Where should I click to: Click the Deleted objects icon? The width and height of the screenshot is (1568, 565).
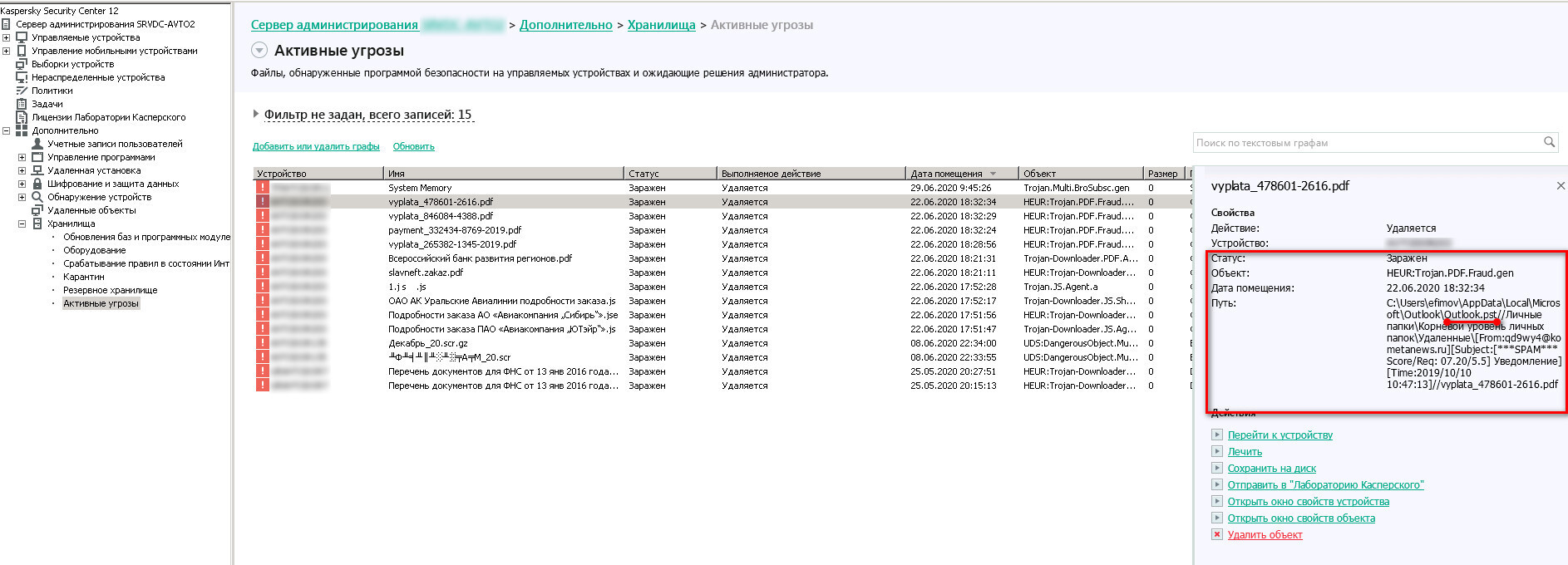click(x=37, y=210)
